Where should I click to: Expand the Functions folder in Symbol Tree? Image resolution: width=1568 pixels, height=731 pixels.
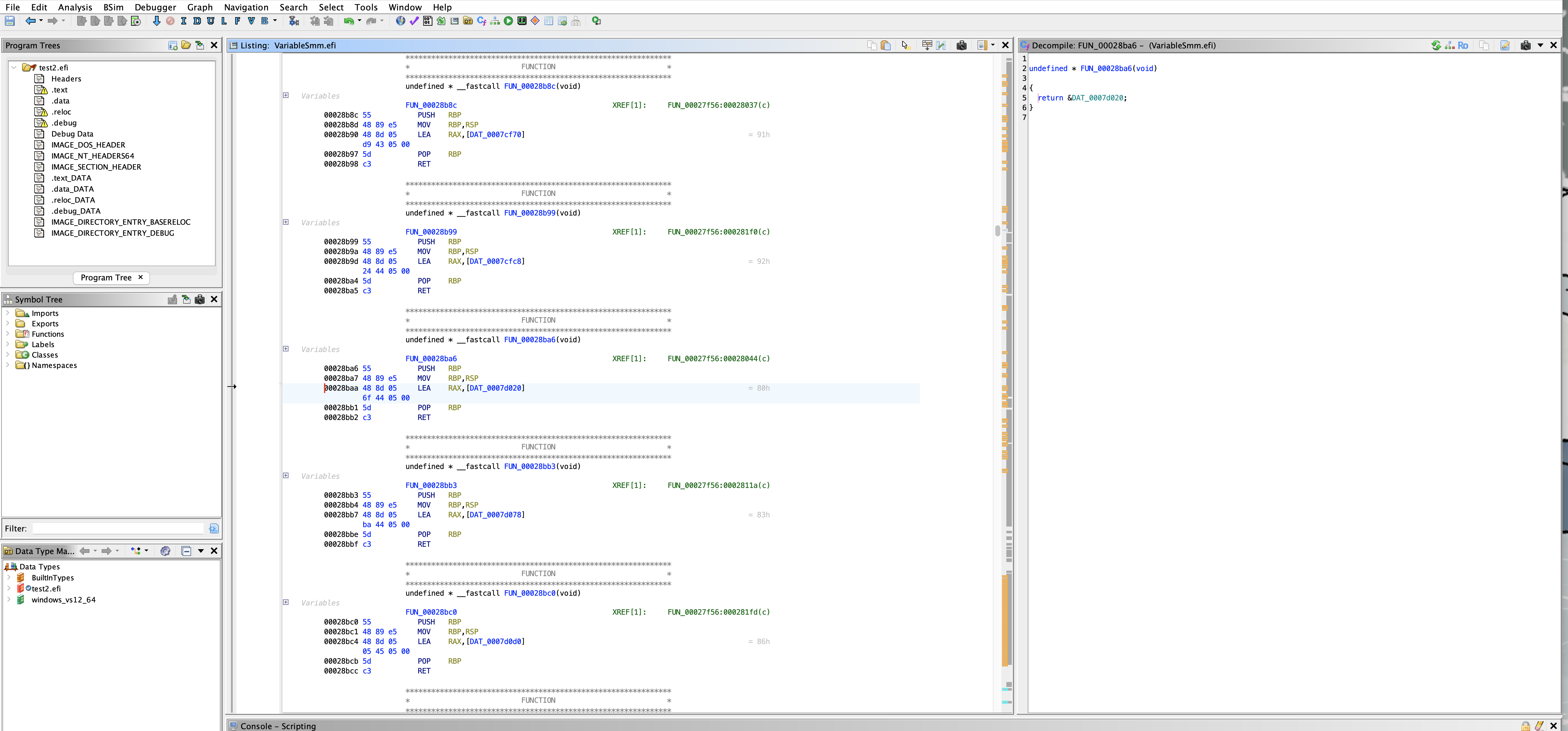pos(8,334)
